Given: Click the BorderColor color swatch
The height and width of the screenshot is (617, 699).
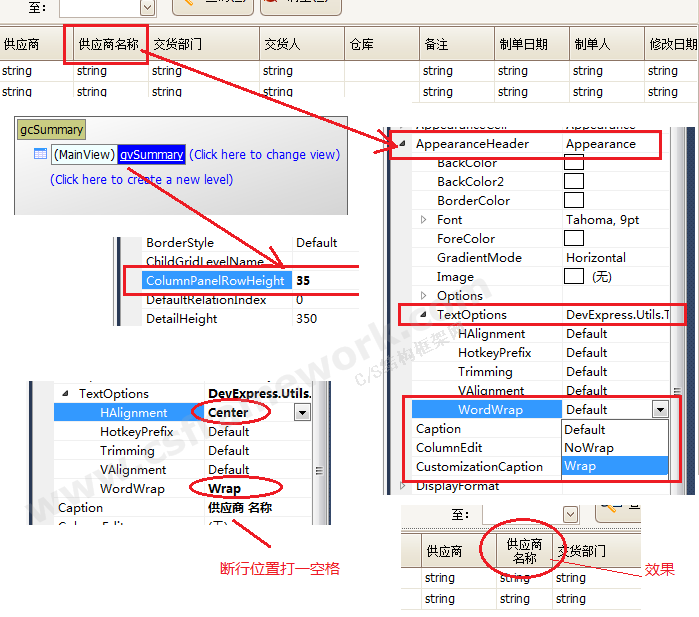Looking at the screenshot, I should point(574,200).
